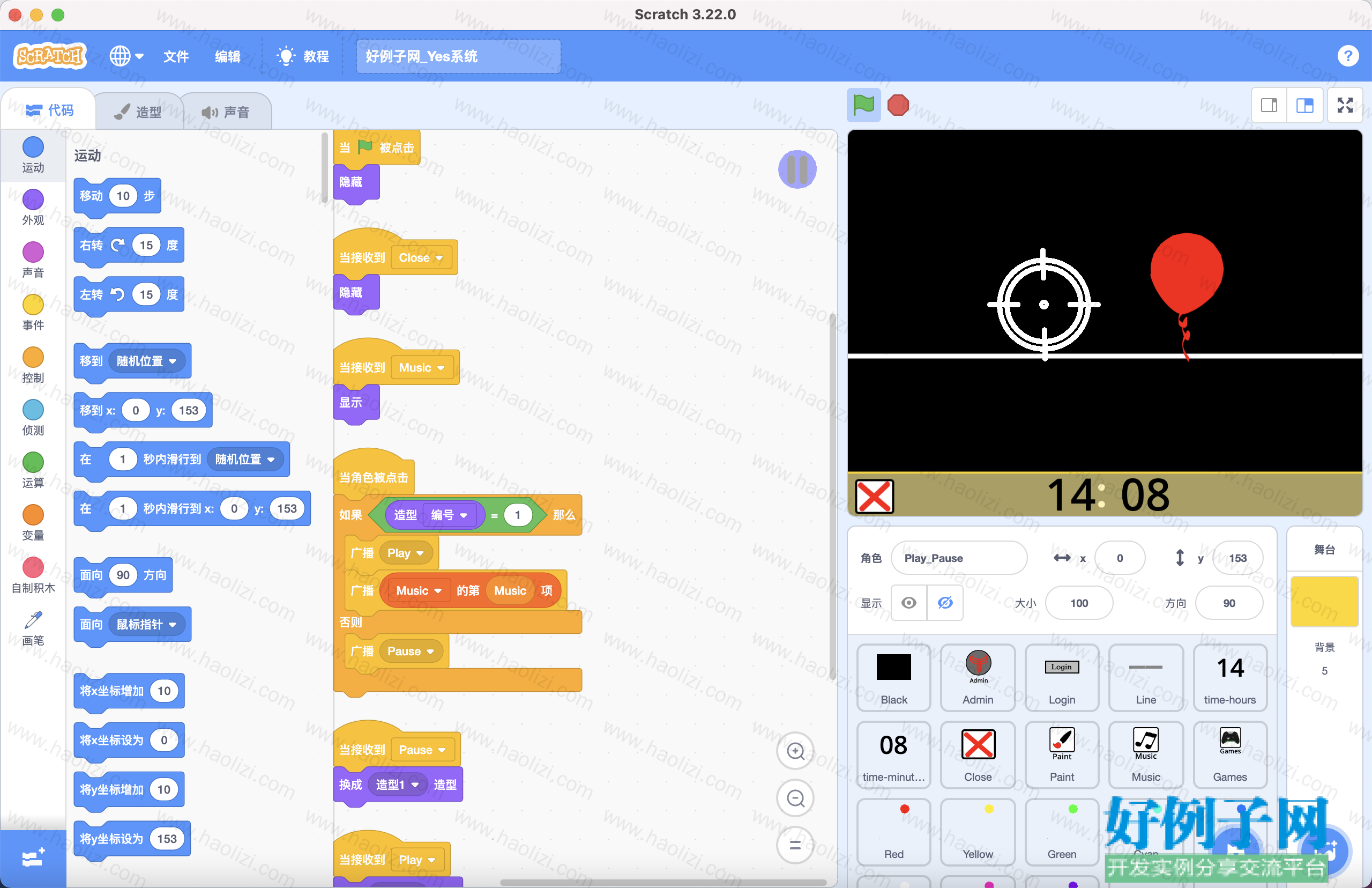
Task: Select the Green sprite
Action: 1061,832
